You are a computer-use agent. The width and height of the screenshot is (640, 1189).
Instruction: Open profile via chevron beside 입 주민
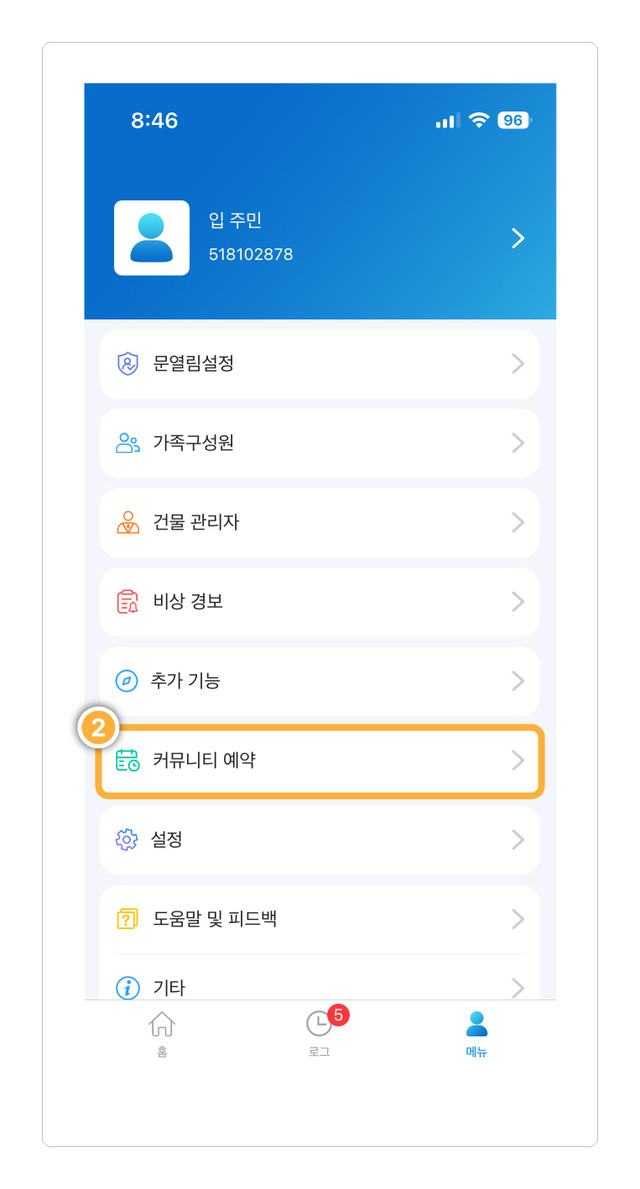point(518,238)
